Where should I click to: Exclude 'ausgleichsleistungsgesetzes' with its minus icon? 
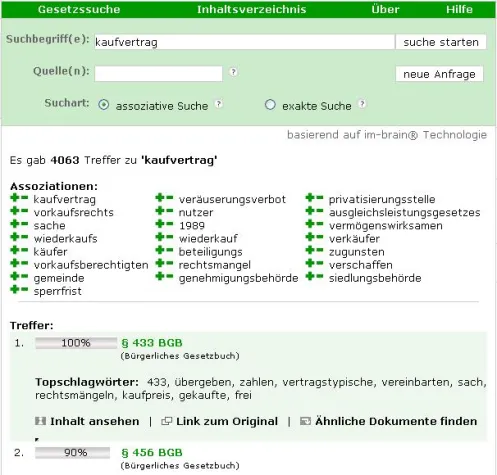coord(319,211)
